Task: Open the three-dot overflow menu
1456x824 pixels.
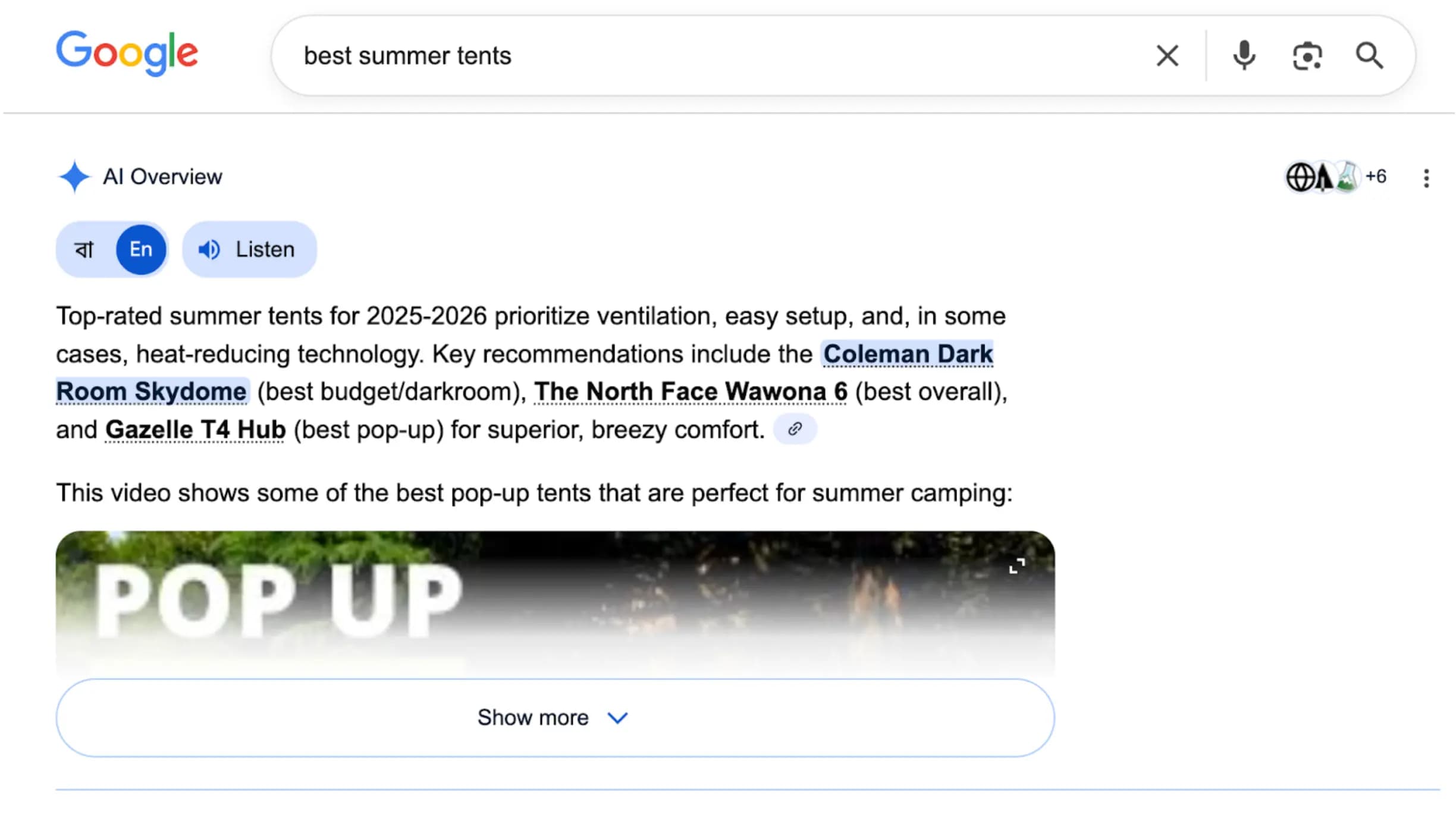Action: coord(1426,177)
